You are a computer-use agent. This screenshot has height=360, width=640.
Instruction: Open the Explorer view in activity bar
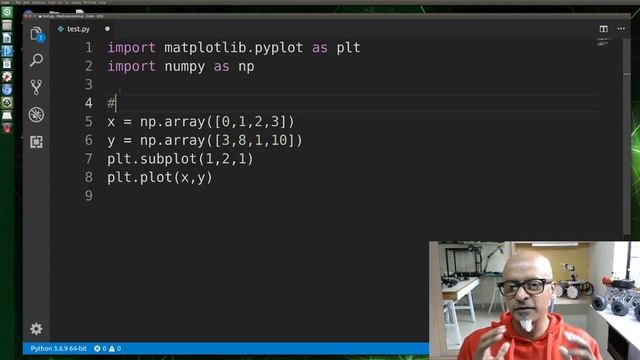point(36,33)
